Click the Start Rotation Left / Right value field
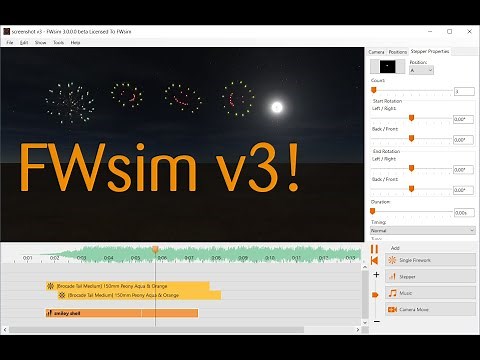Screen dimensions: 480x360 pyautogui.click(x=463, y=119)
